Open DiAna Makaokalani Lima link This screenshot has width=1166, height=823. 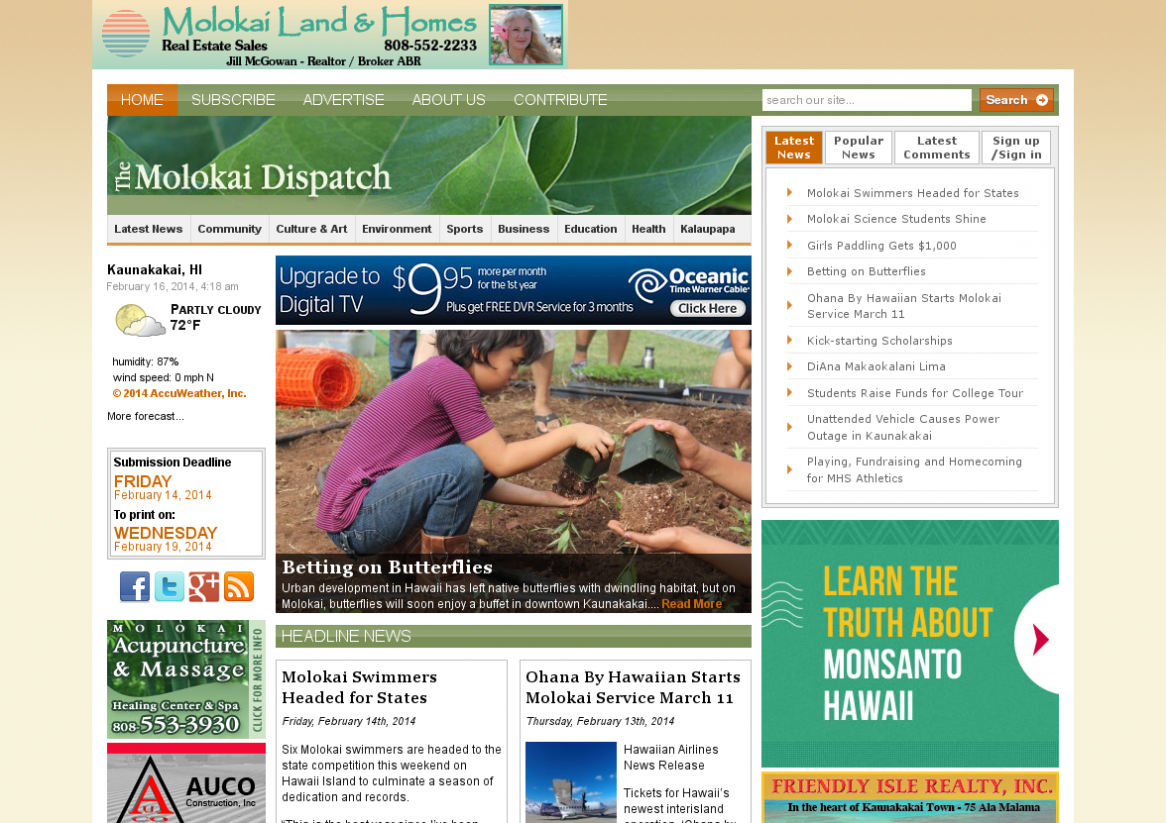876,367
